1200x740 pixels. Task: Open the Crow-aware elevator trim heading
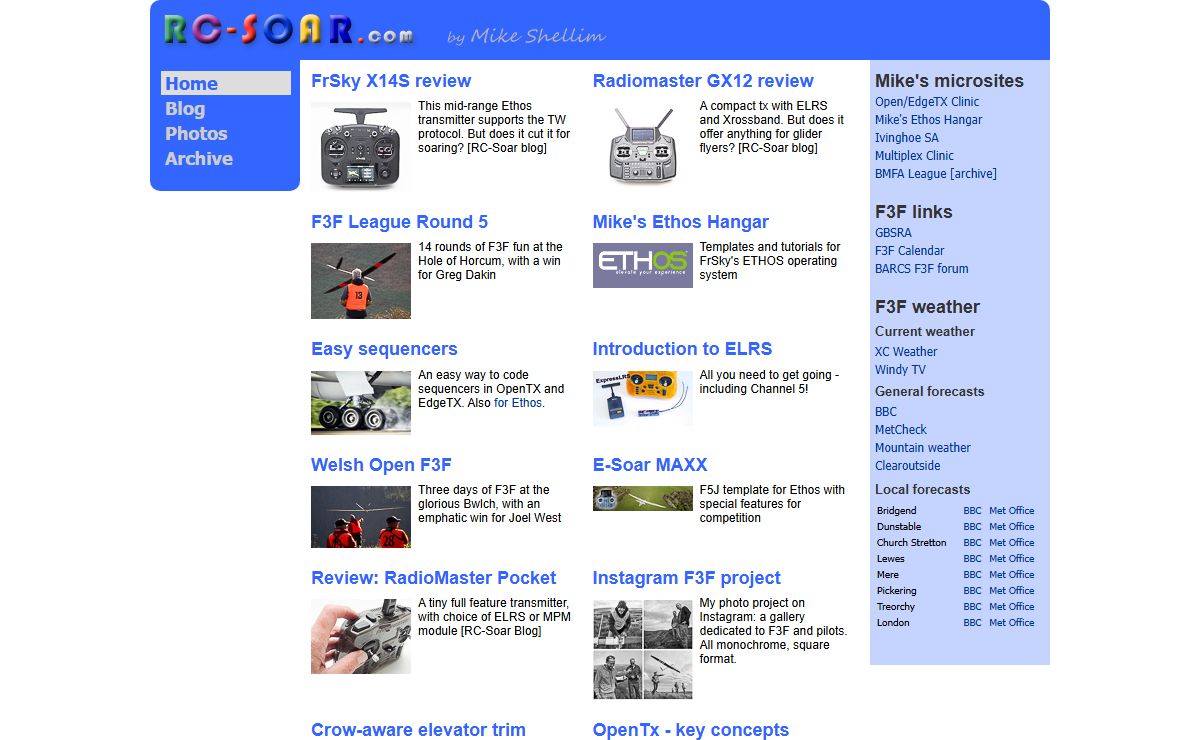click(x=418, y=730)
